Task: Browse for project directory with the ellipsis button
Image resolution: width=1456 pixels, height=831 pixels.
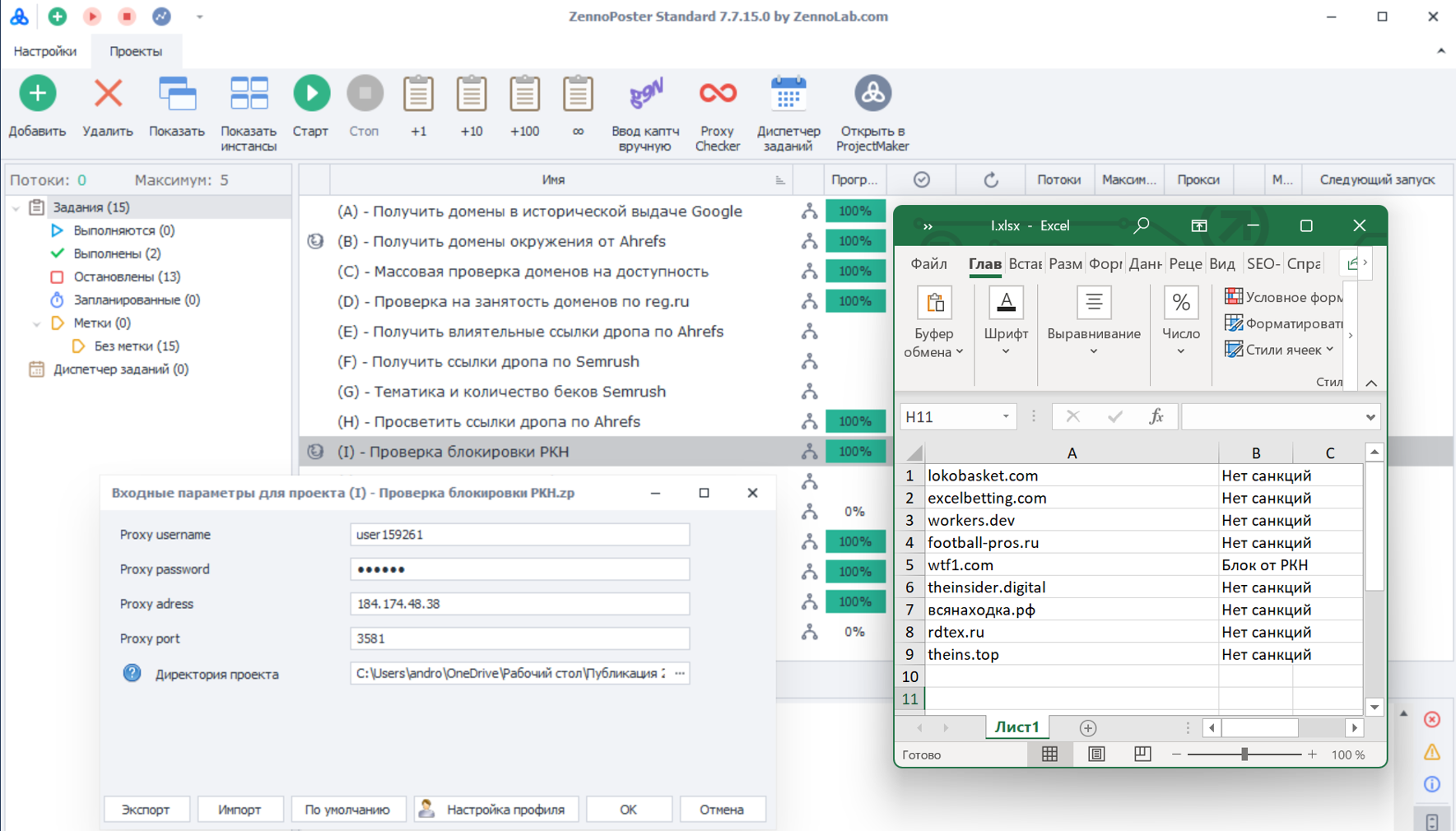Action: click(680, 673)
